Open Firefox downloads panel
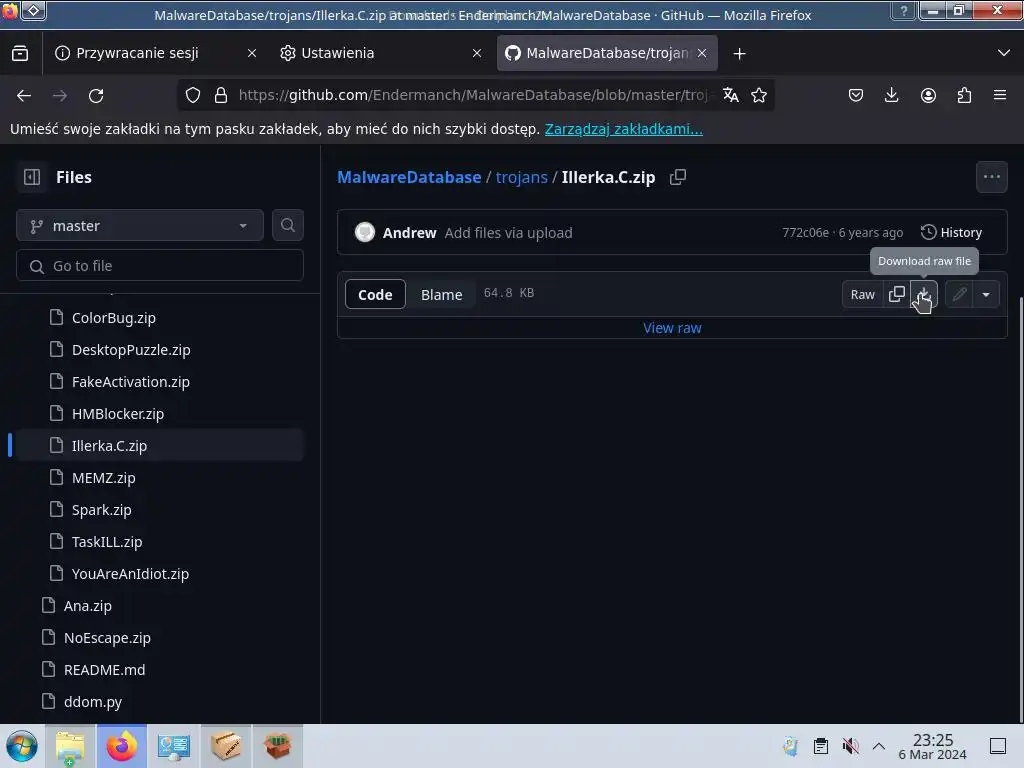 tap(891, 95)
